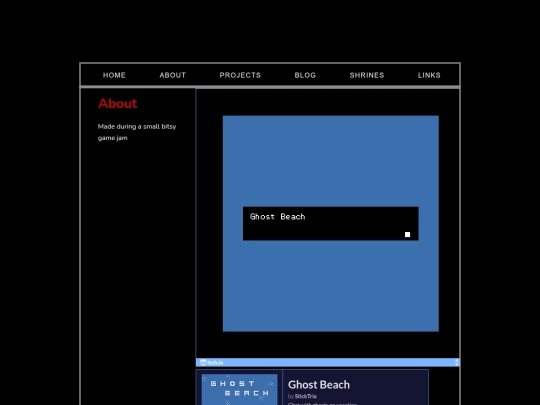Advance the Ghost Beach dialog square indicator
Viewport: 540px width, 405px height.
coord(407,235)
